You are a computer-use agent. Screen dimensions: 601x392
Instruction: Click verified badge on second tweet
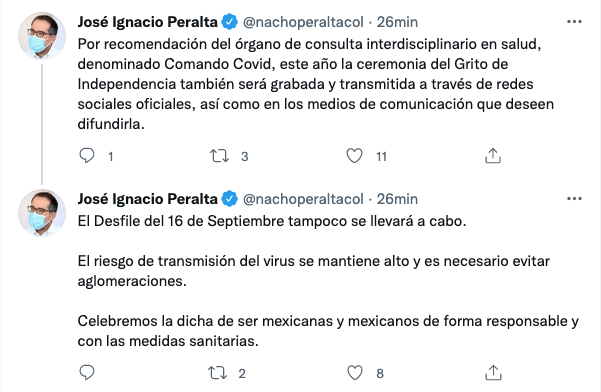click(230, 199)
